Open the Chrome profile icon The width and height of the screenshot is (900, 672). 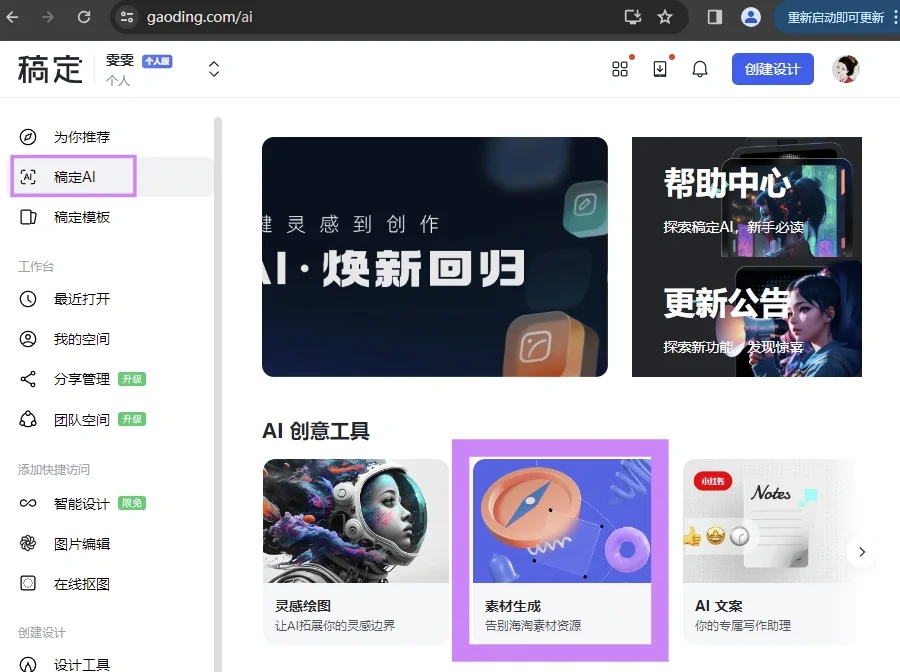750,17
